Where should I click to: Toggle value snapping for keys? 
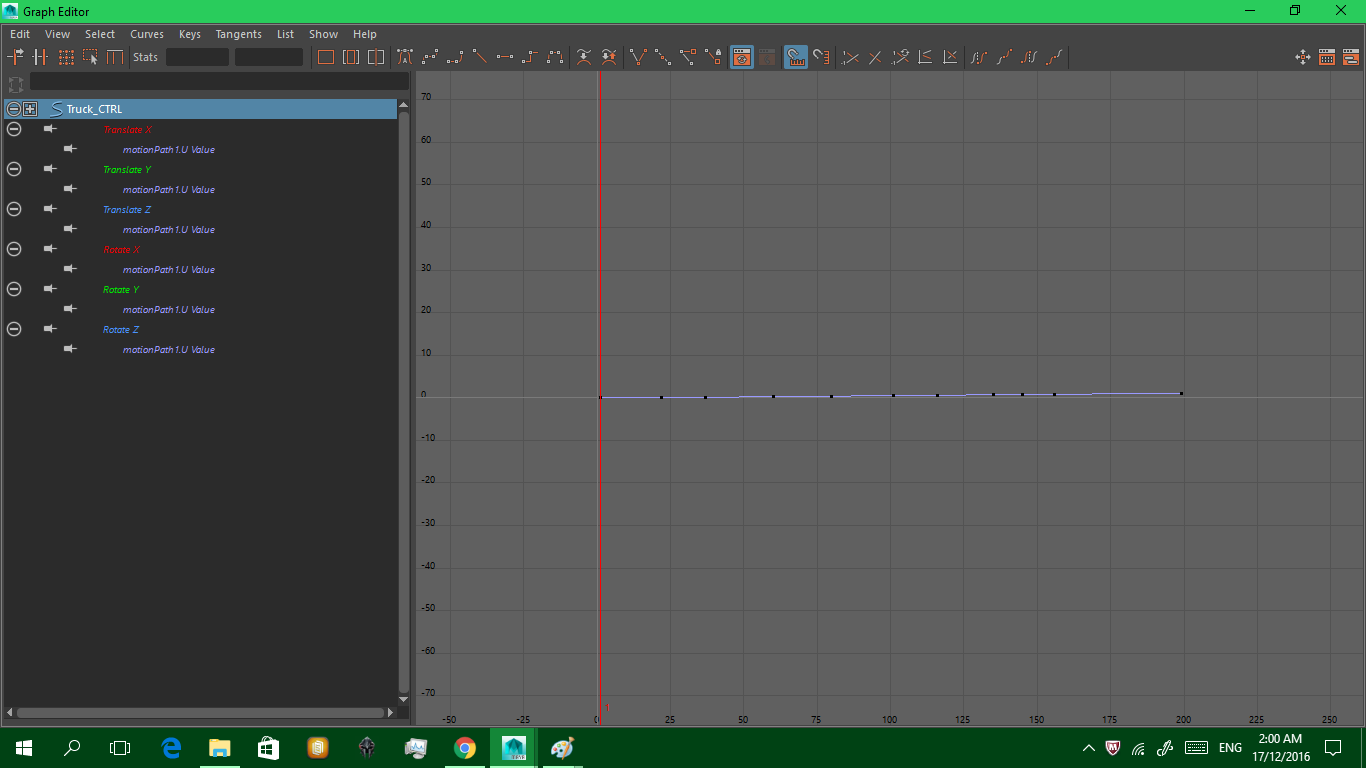820,57
